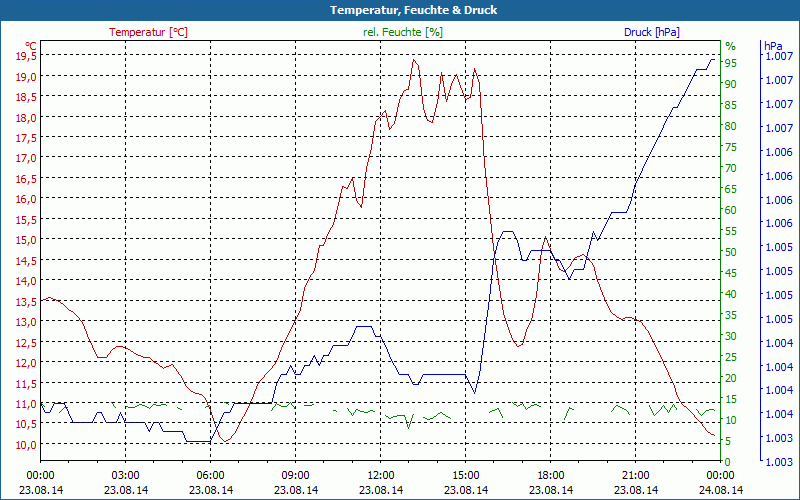Click the '13,0' temperature axis value
Image resolution: width=800 pixels, height=500 pixels.
26,321
